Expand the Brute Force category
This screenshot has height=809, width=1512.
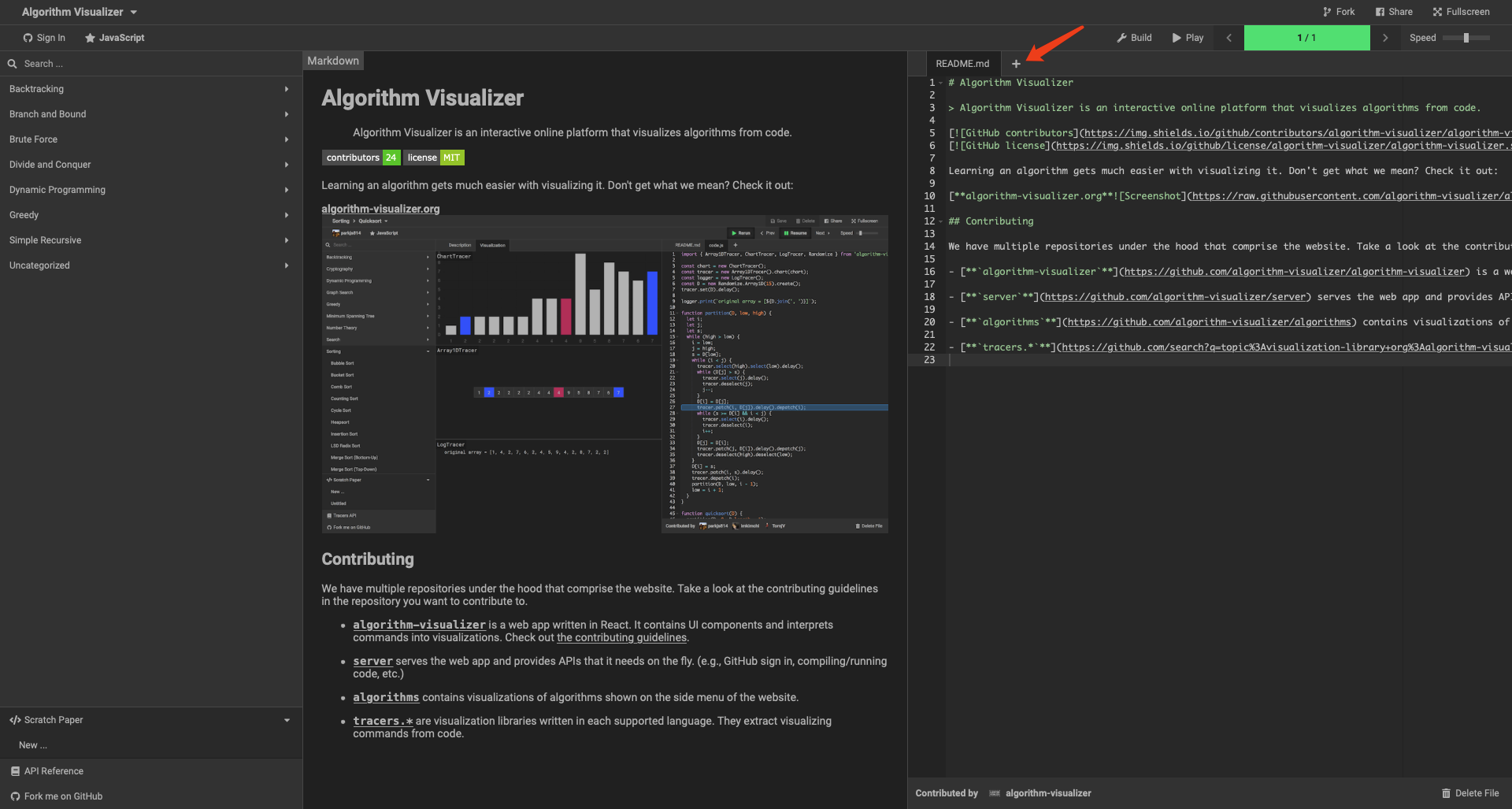click(150, 139)
